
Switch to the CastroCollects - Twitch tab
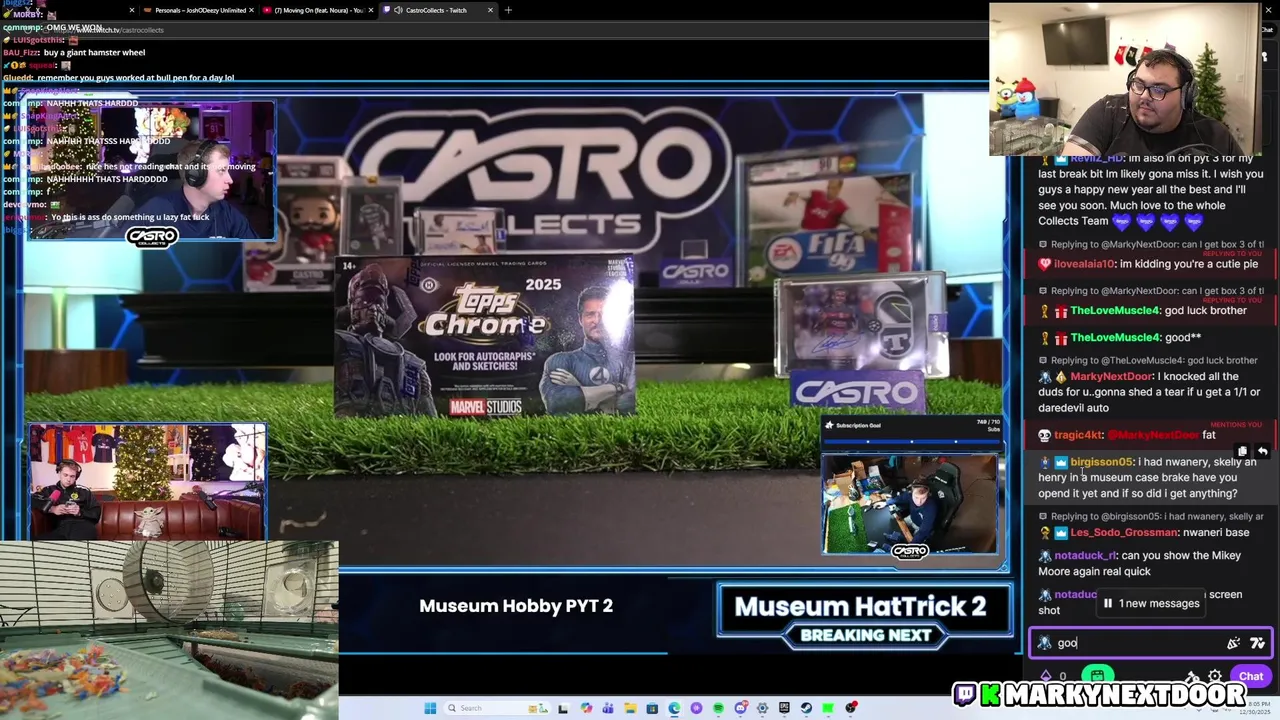(x=436, y=10)
